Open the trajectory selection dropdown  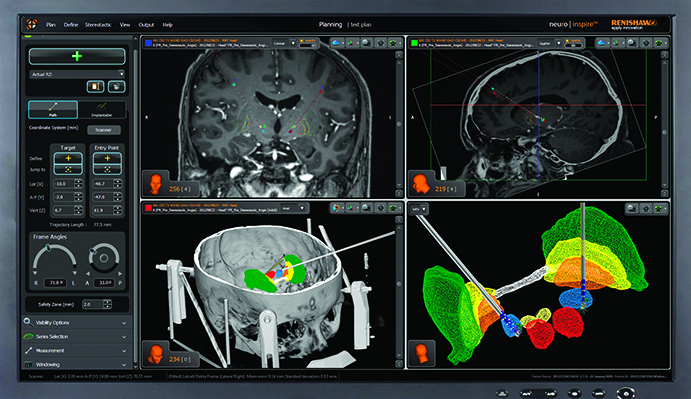[x=77, y=74]
